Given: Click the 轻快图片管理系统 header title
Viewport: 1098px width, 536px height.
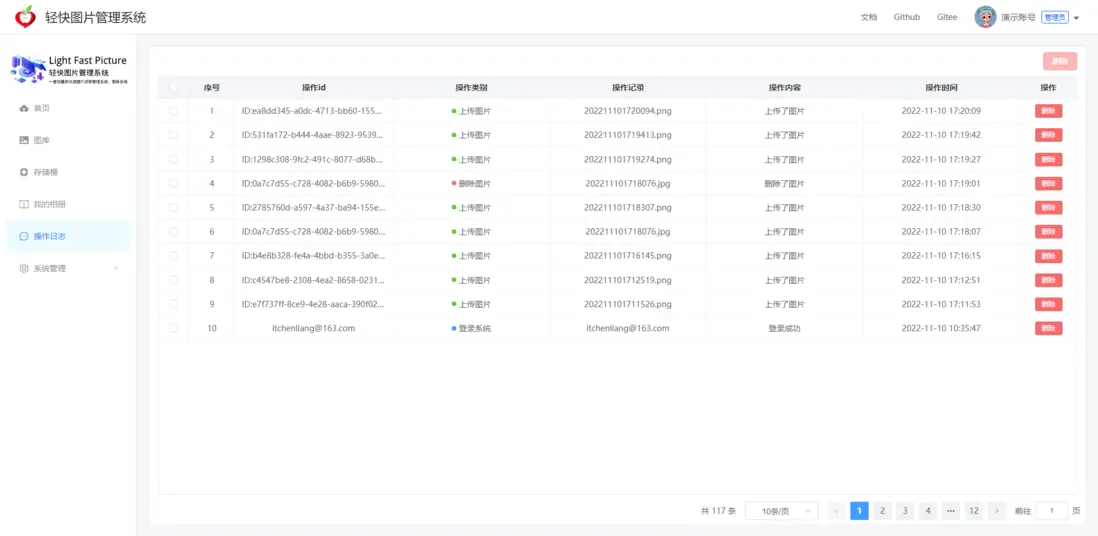Looking at the screenshot, I should [95, 18].
